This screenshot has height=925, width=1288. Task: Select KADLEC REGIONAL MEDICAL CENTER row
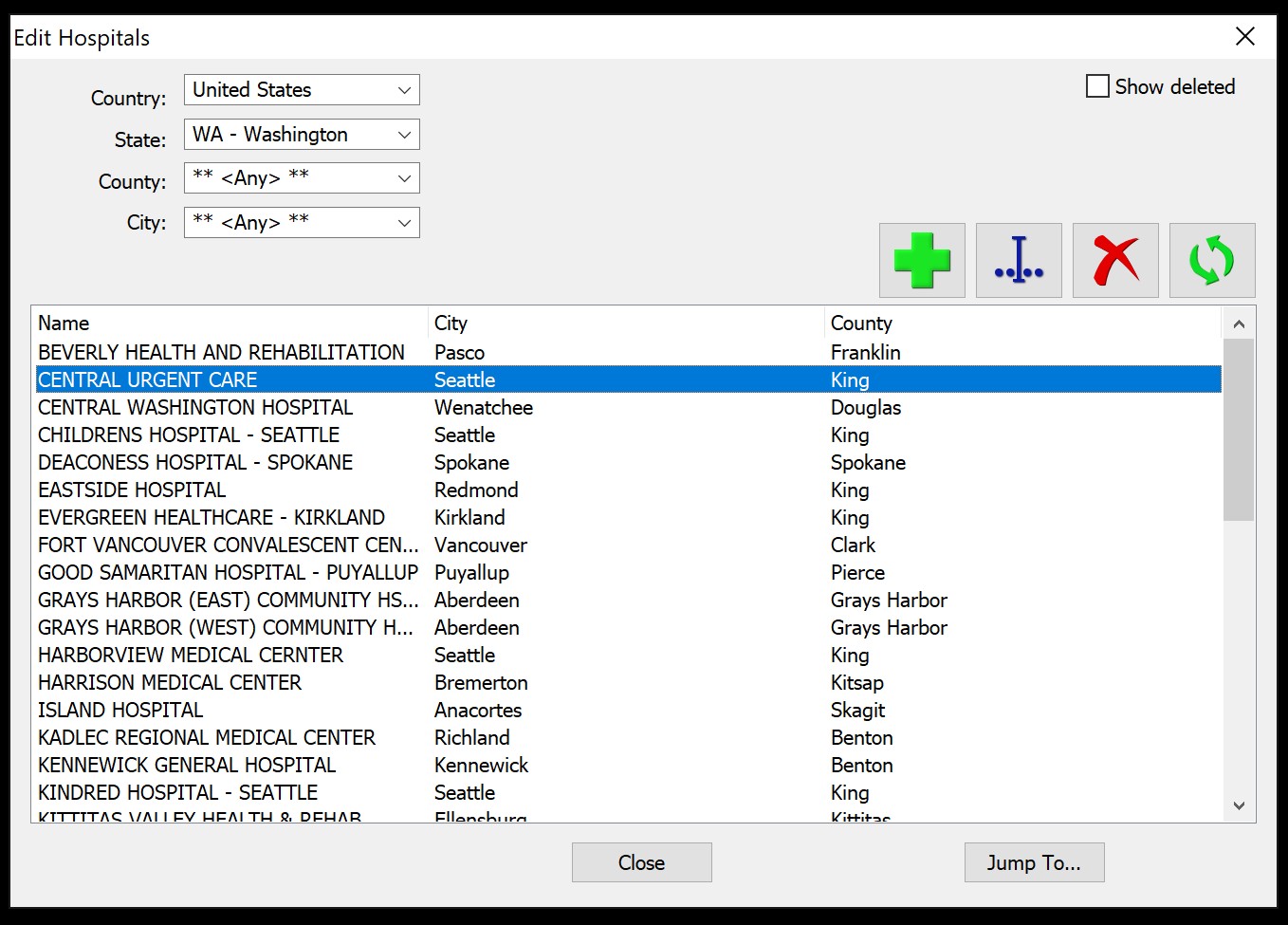coord(627,737)
